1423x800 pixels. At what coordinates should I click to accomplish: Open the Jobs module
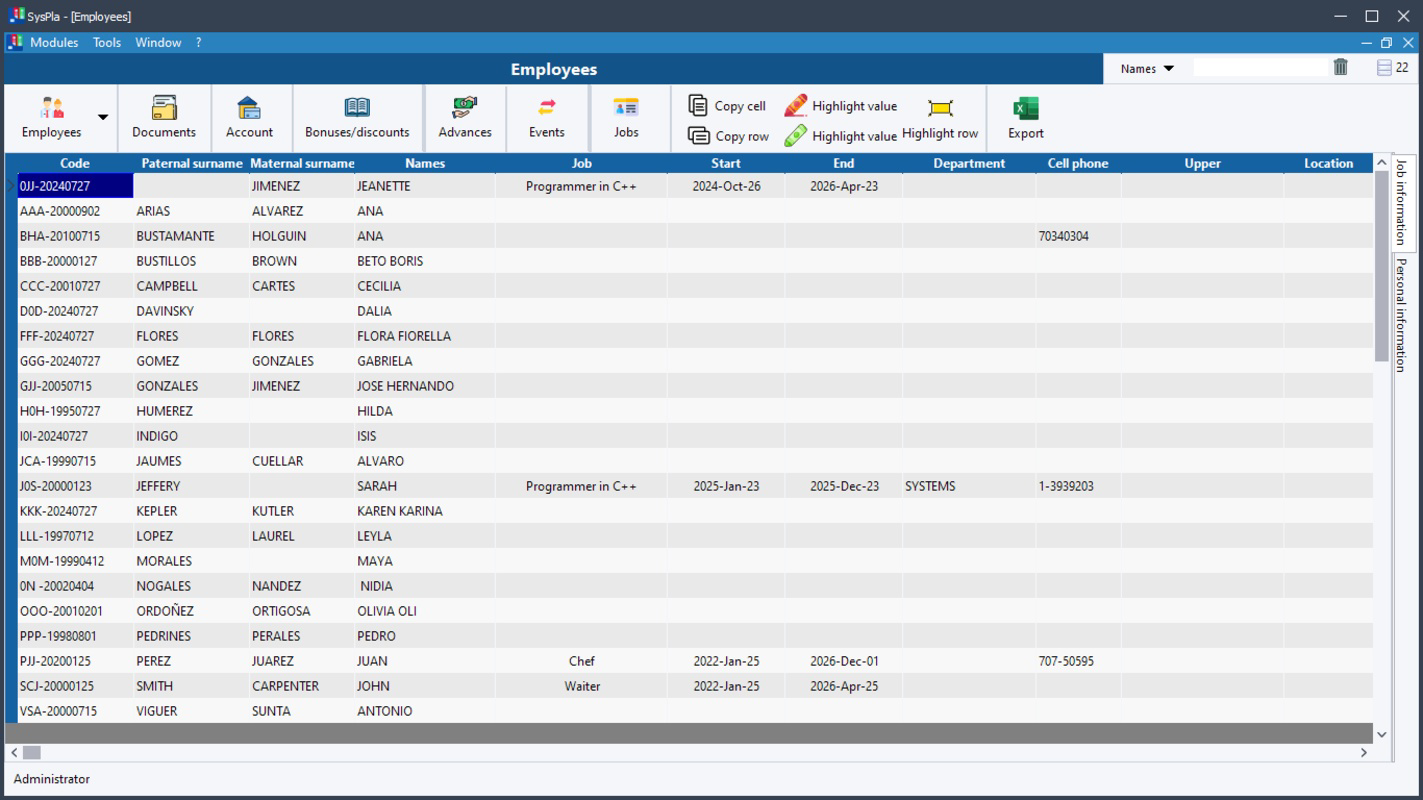pos(626,118)
